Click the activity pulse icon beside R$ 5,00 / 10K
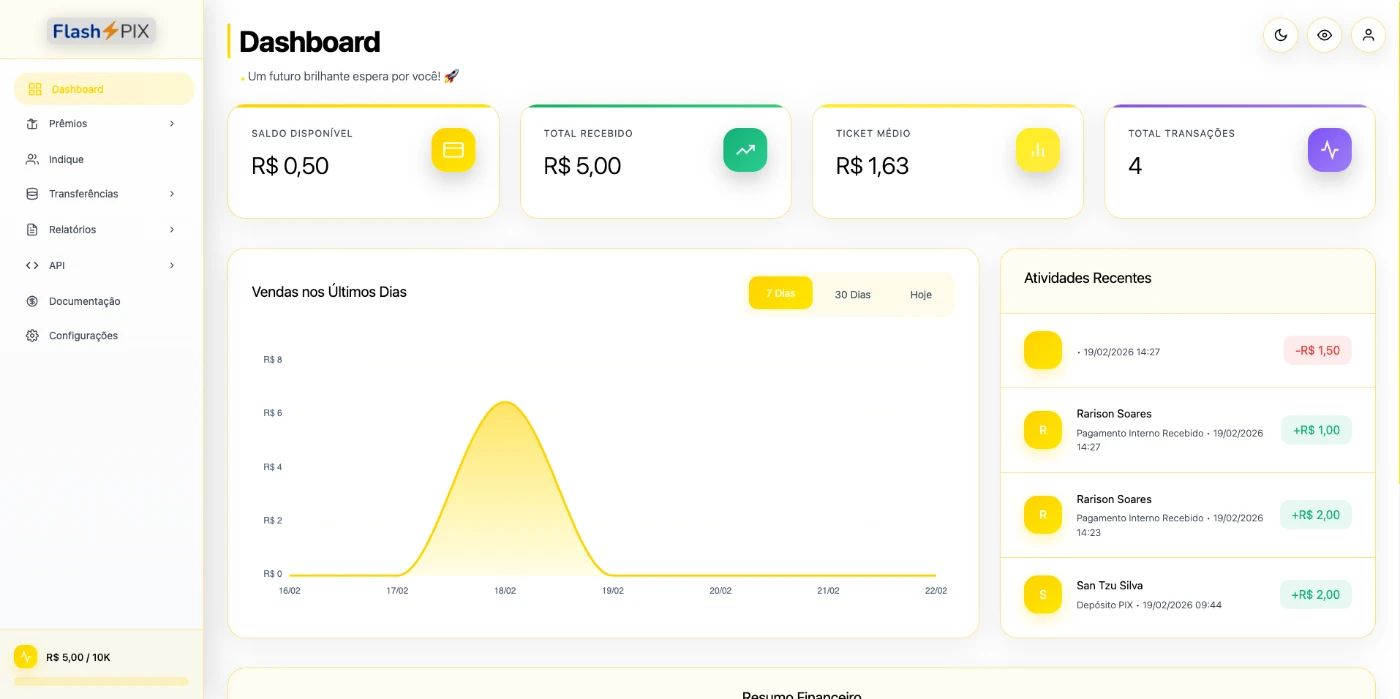The height and width of the screenshot is (699, 1400). click(x=25, y=657)
